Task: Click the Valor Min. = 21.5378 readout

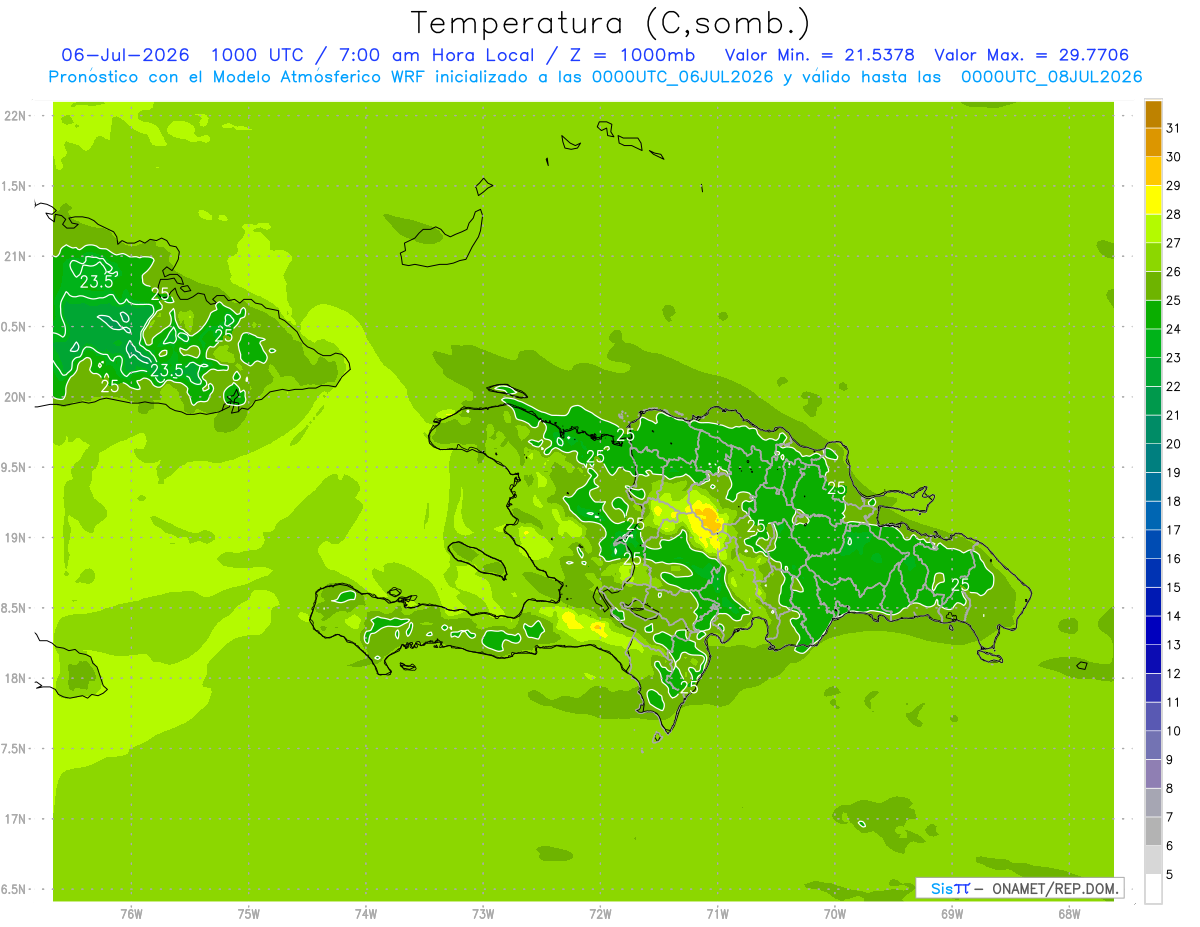Action: tap(820, 55)
